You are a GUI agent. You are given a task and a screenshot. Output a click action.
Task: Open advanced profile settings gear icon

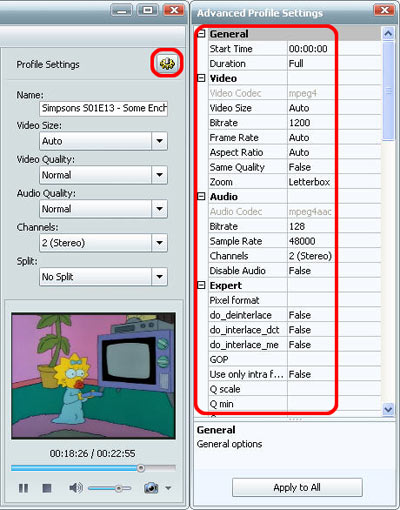167,63
